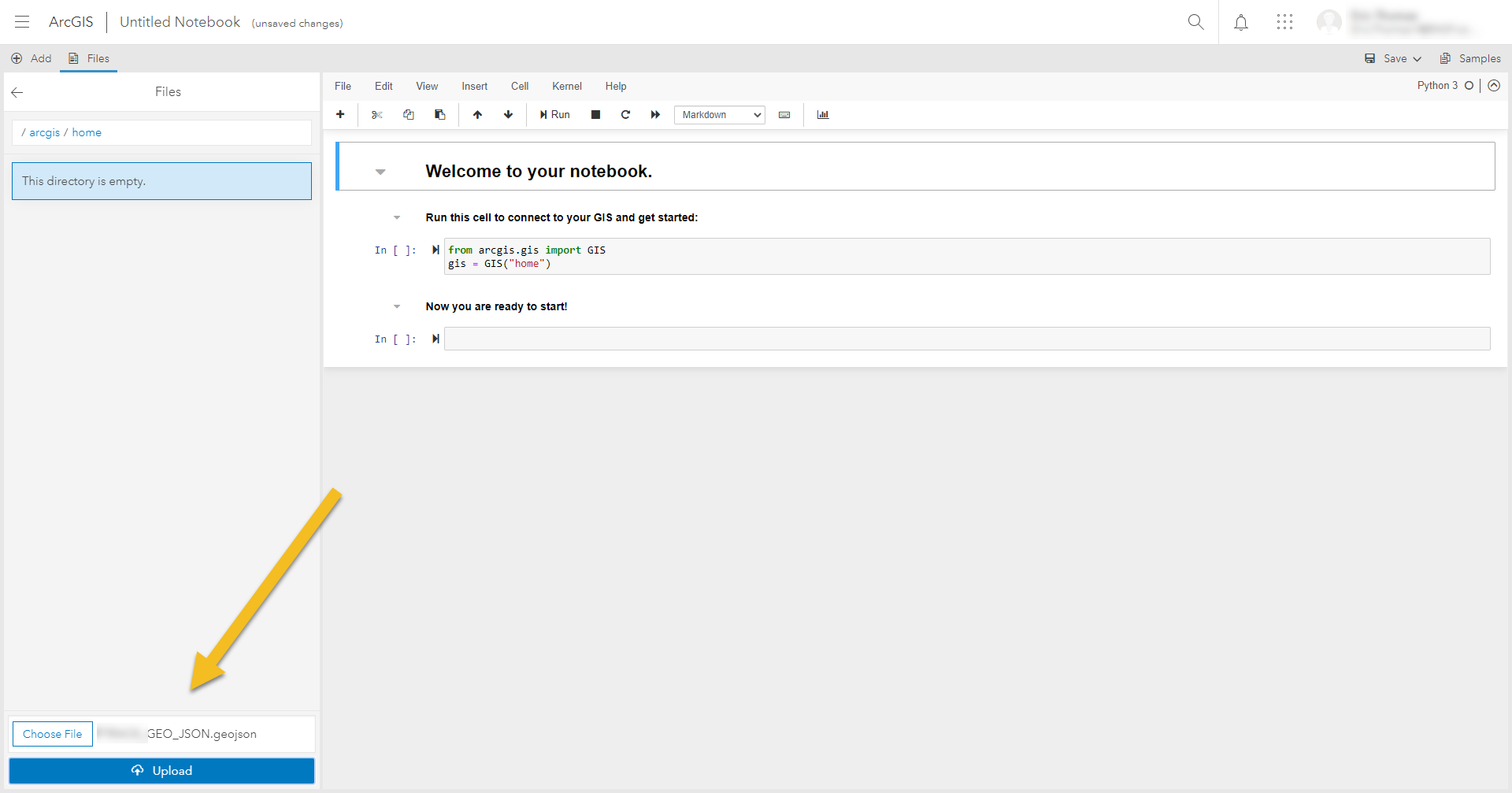Open the Samples panel
Image resolution: width=1512 pixels, height=793 pixels.
coord(1469,58)
